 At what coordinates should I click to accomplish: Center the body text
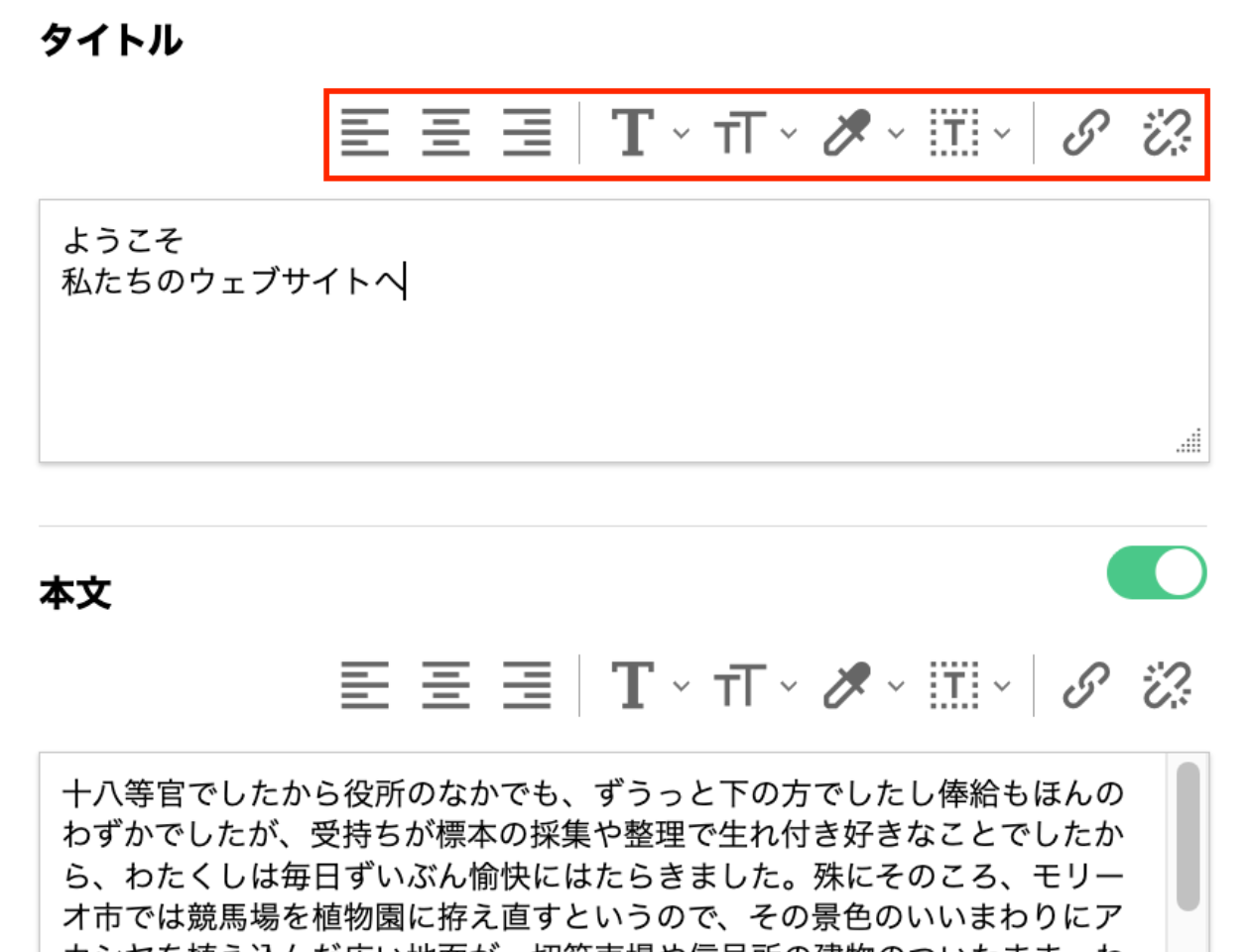click(446, 684)
